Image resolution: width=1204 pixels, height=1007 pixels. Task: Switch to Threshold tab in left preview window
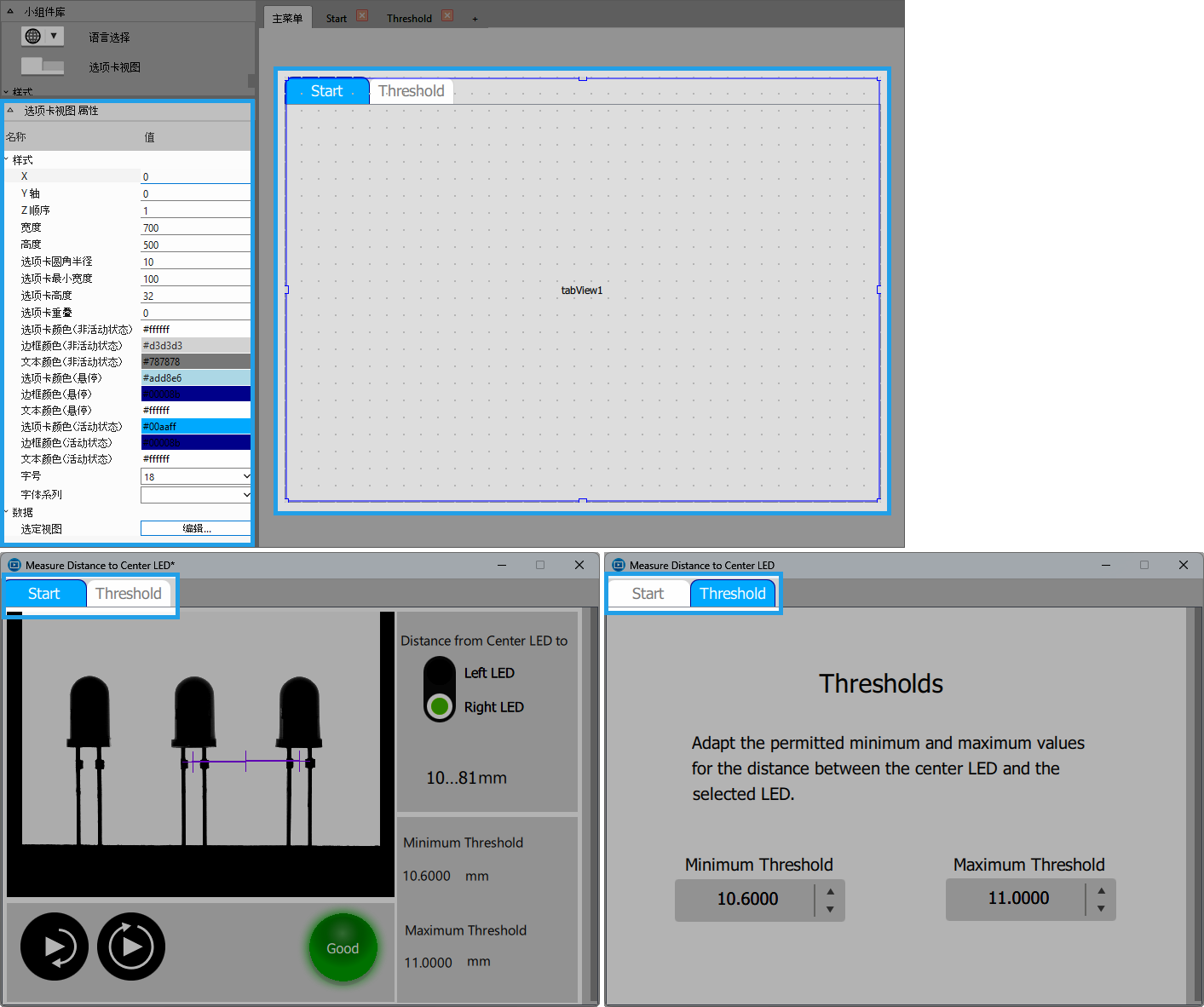[x=129, y=594]
